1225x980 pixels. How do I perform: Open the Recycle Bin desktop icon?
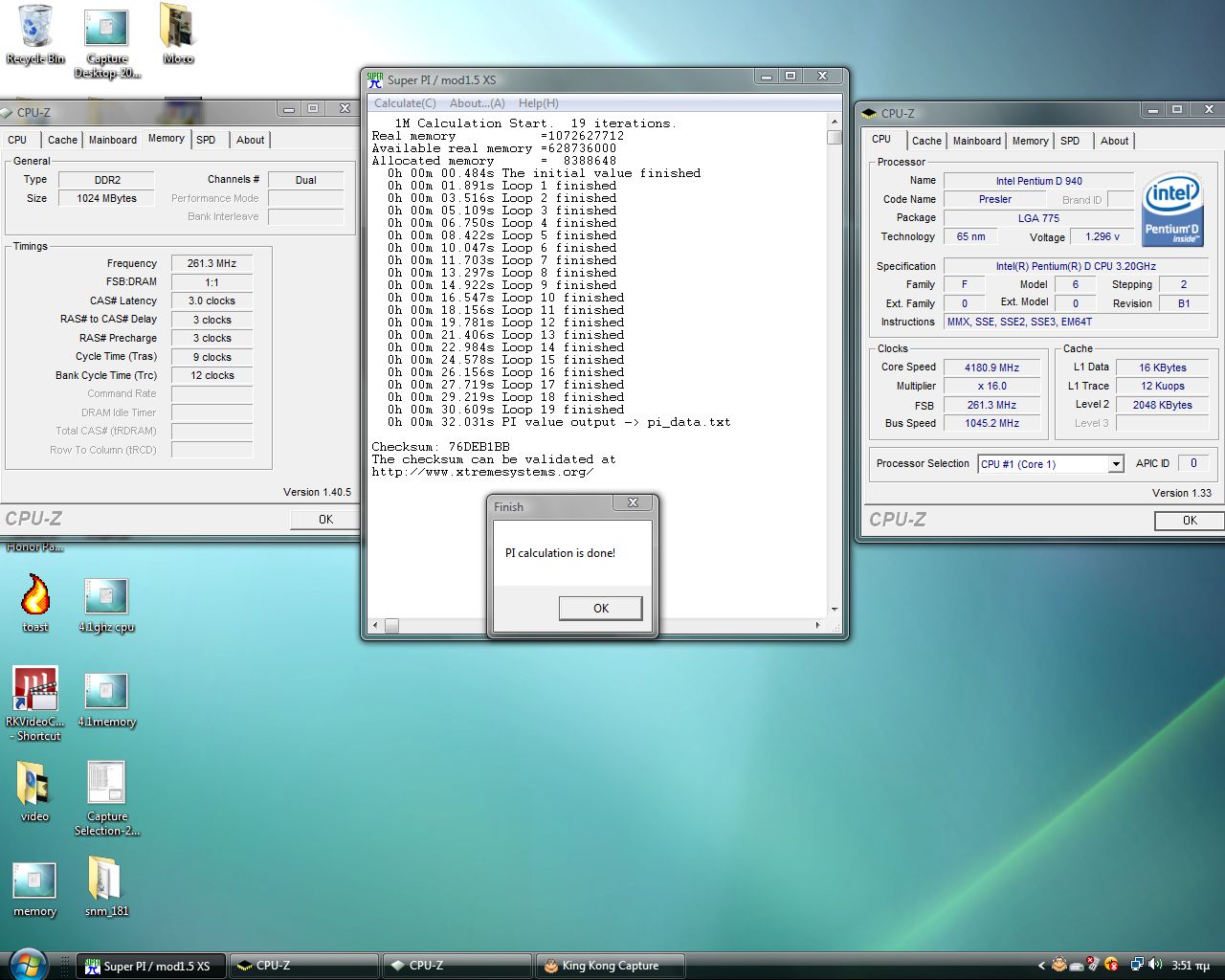(35, 33)
